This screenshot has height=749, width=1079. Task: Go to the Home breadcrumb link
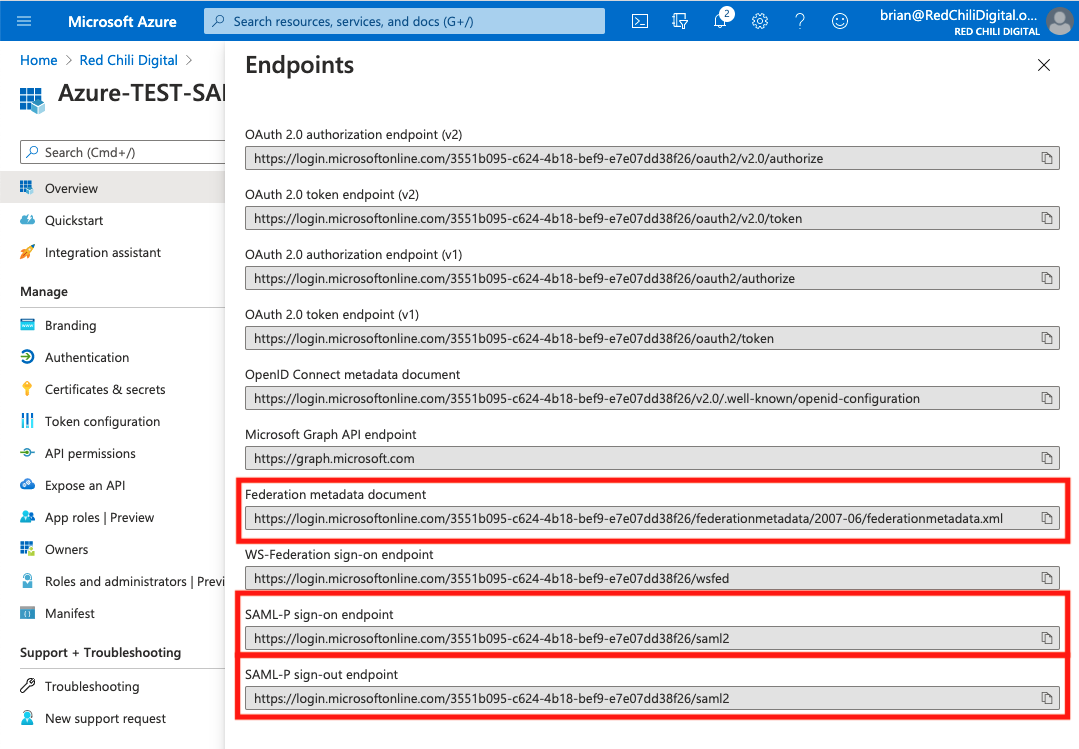[39, 60]
